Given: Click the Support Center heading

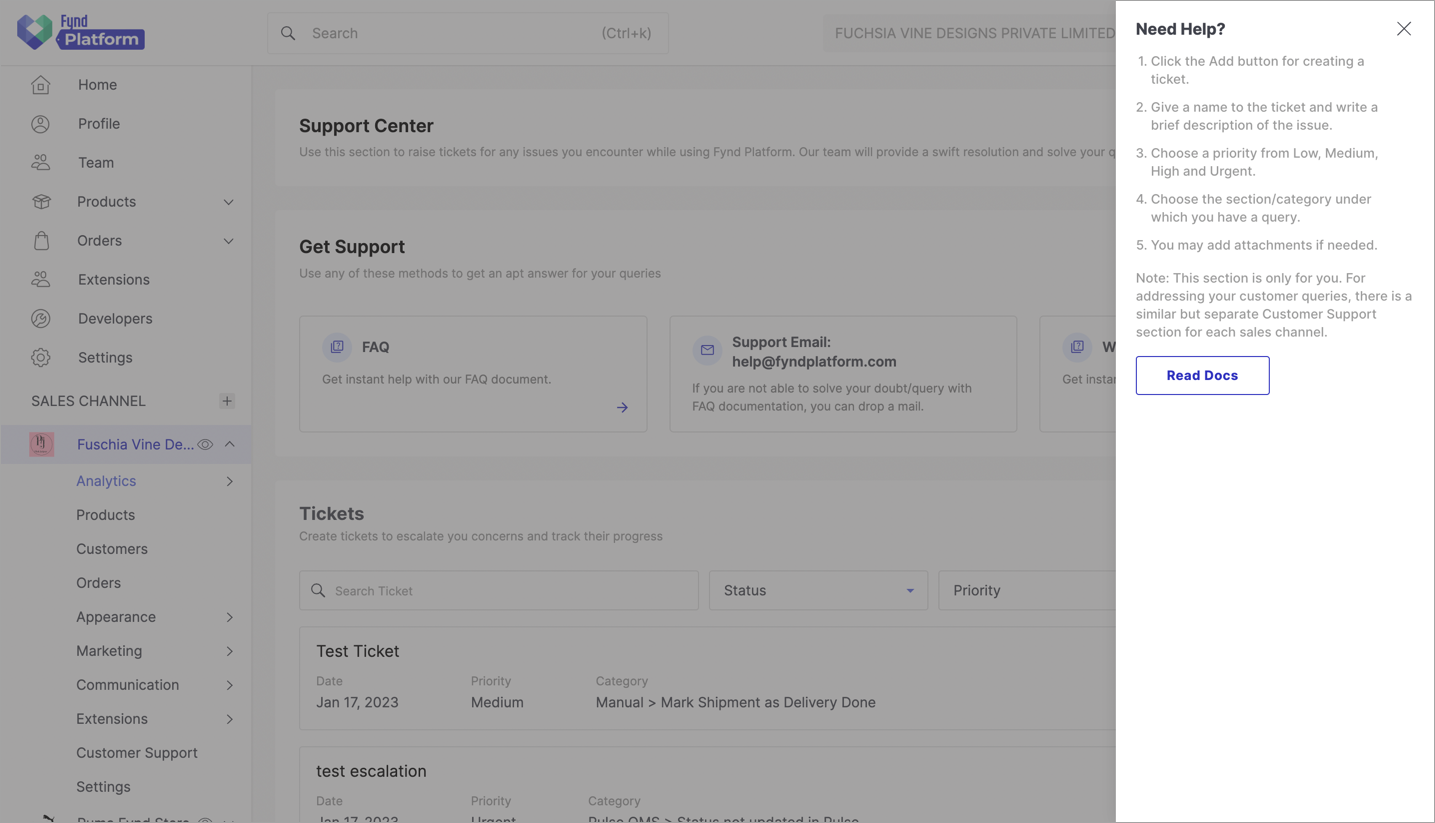Looking at the screenshot, I should point(366,126).
